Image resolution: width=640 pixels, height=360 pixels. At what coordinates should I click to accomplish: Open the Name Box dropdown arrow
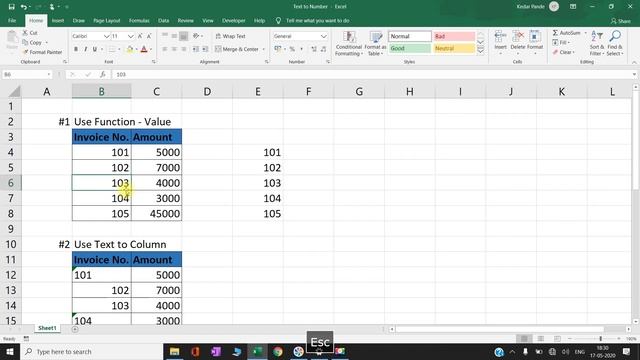(x=49, y=75)
